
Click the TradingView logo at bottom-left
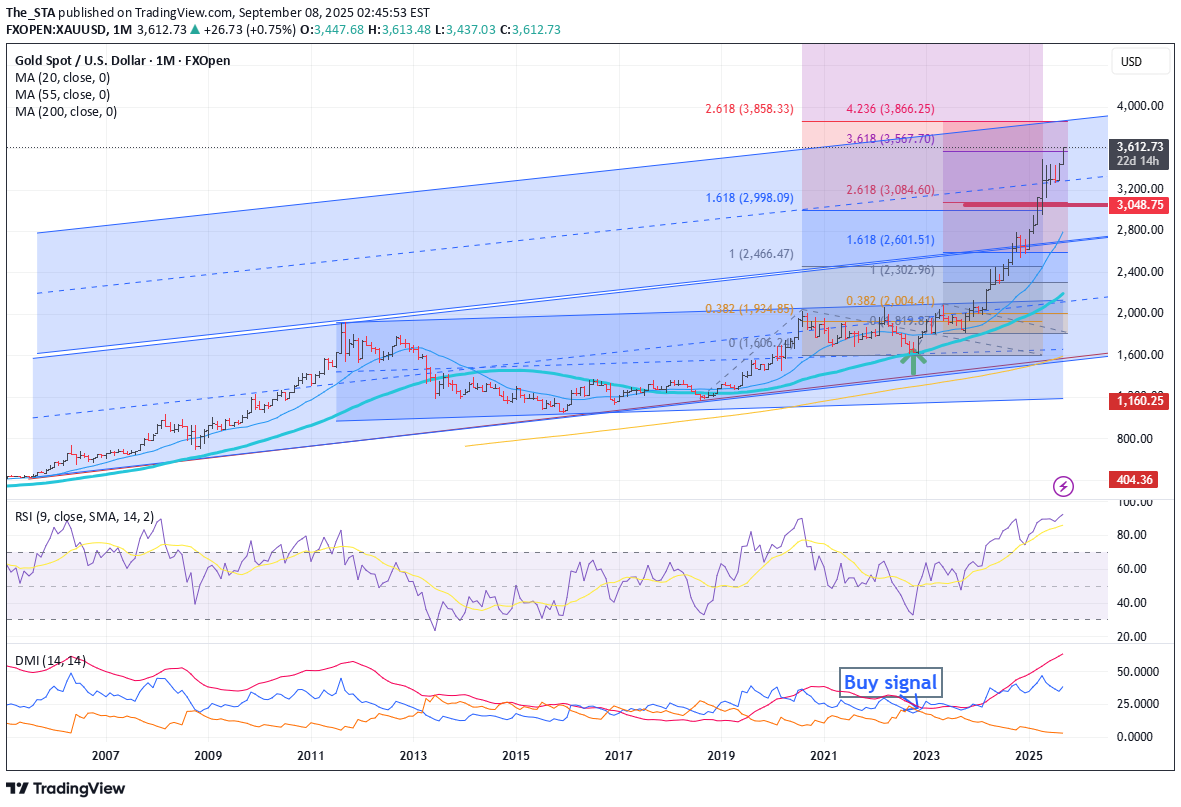pyautogui.click(x=66, y=788)
